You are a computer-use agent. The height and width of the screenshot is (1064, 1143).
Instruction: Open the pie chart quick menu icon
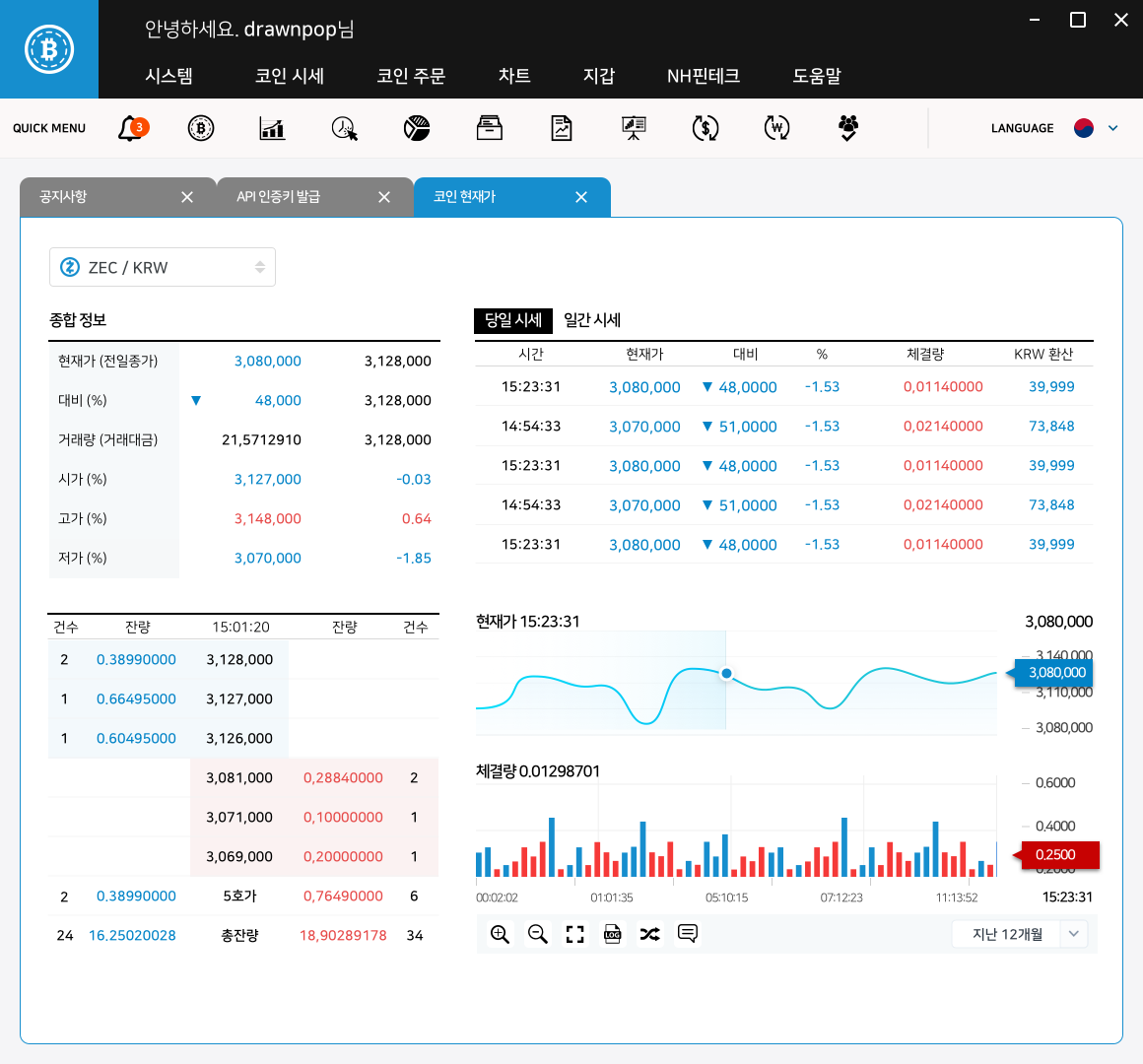click(417, 128)
